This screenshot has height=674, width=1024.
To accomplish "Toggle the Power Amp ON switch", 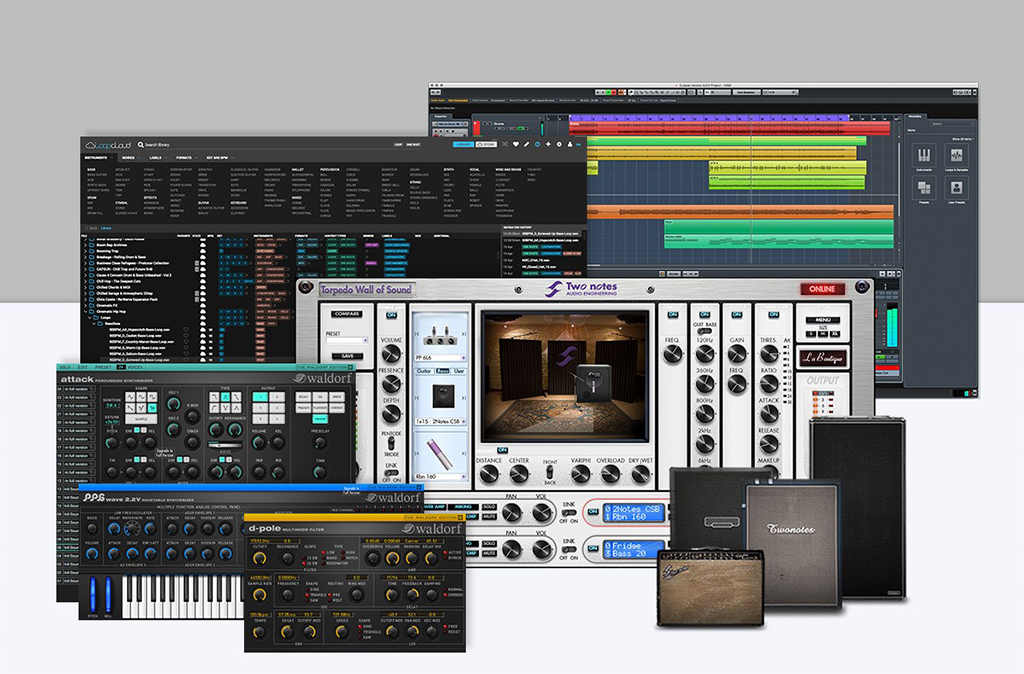I will point(390,315).
